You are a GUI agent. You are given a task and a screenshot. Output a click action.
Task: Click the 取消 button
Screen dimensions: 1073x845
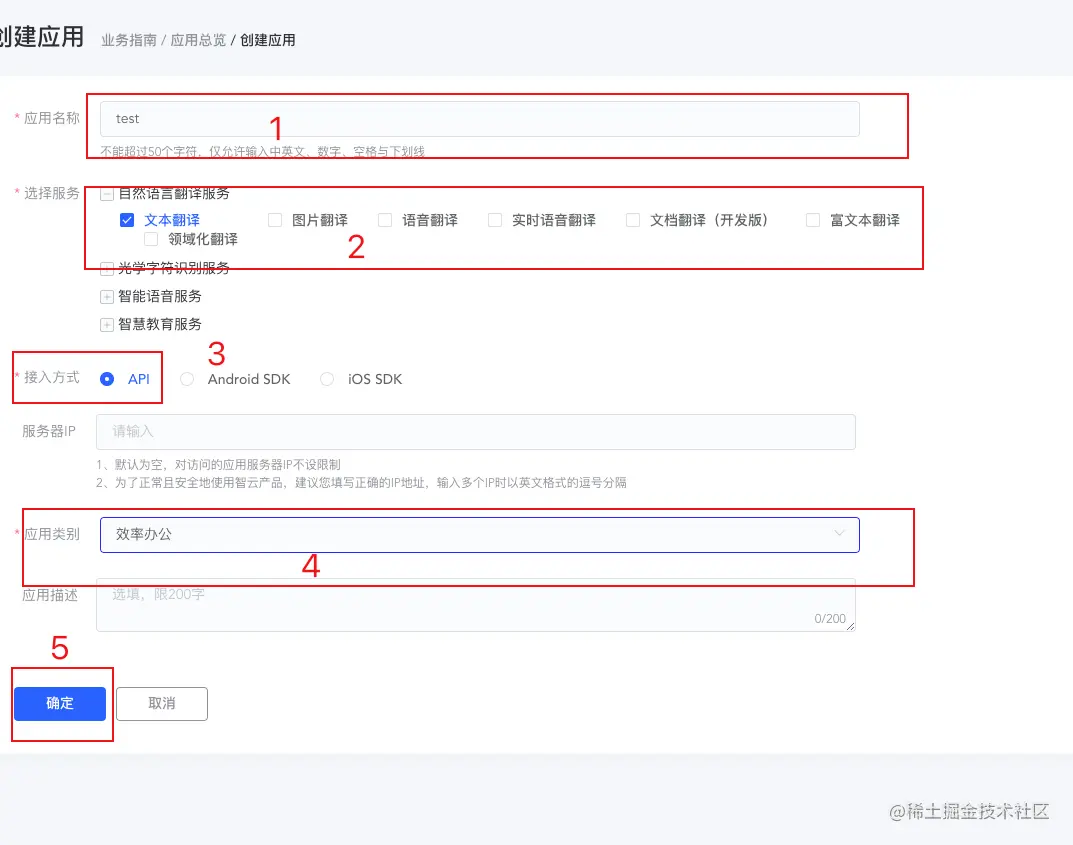coord(161,703)
